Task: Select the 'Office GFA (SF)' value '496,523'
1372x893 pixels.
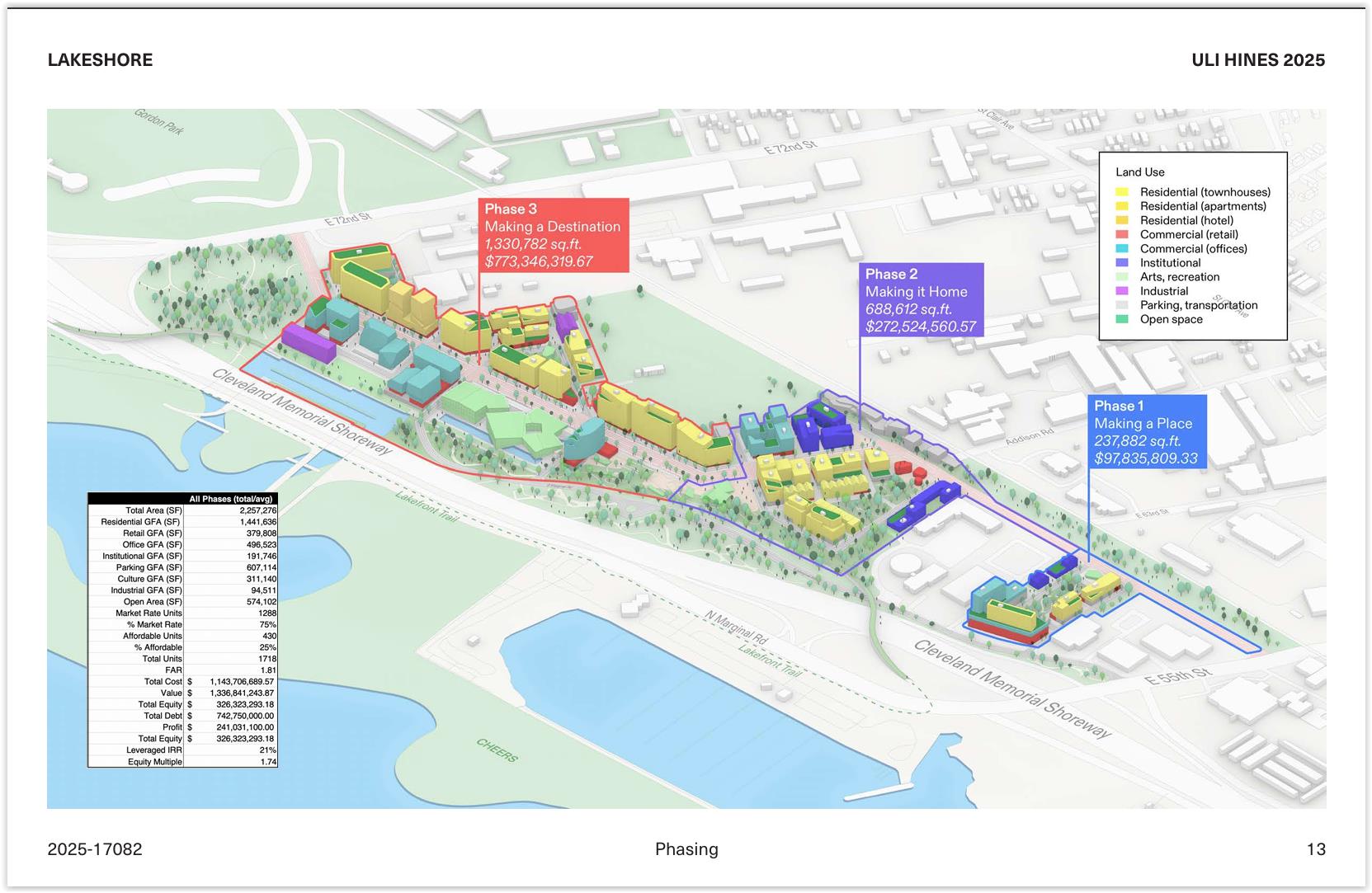Action: pyautogui.click(x=262, y=545)
